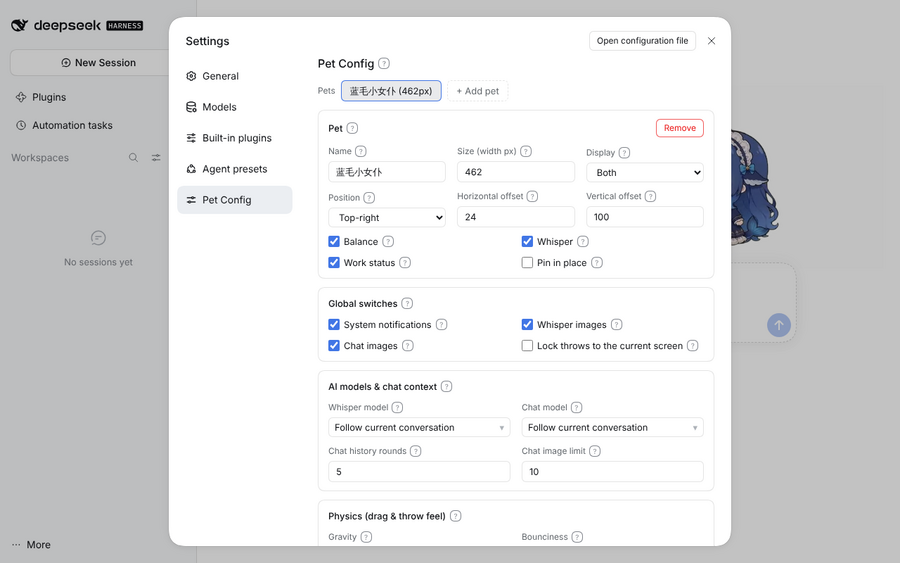Image resolution: width=900 pixels, height=563 pixels.
Task: Click the help icon beside Whisper model
Action: pyautogui.click(x=397, y=407)
